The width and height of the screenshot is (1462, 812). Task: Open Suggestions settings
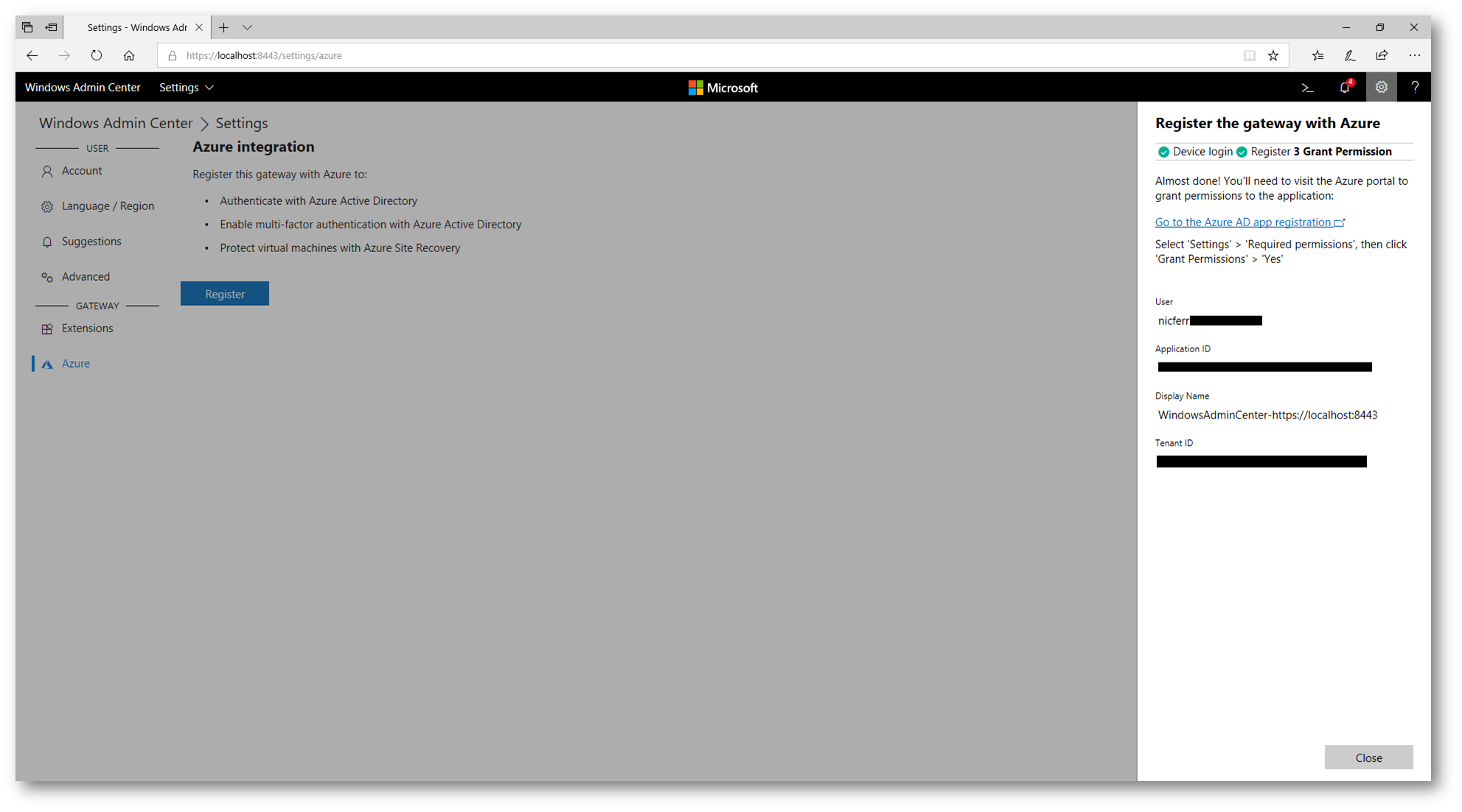click(x=91, y=242)
